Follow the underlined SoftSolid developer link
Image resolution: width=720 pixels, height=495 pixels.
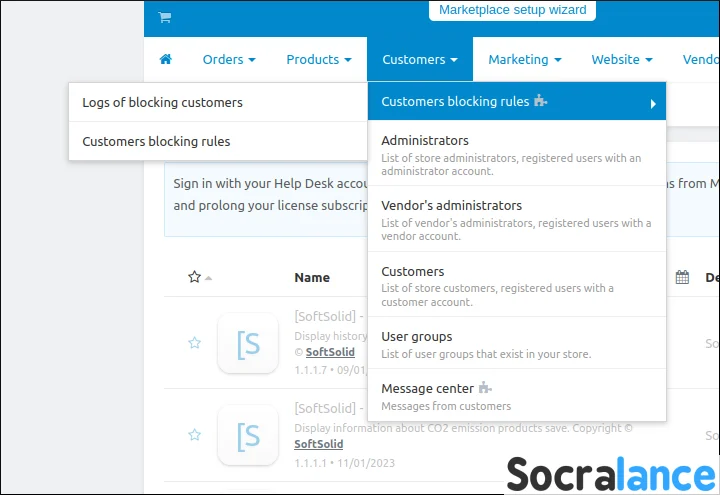pos(330,352)
